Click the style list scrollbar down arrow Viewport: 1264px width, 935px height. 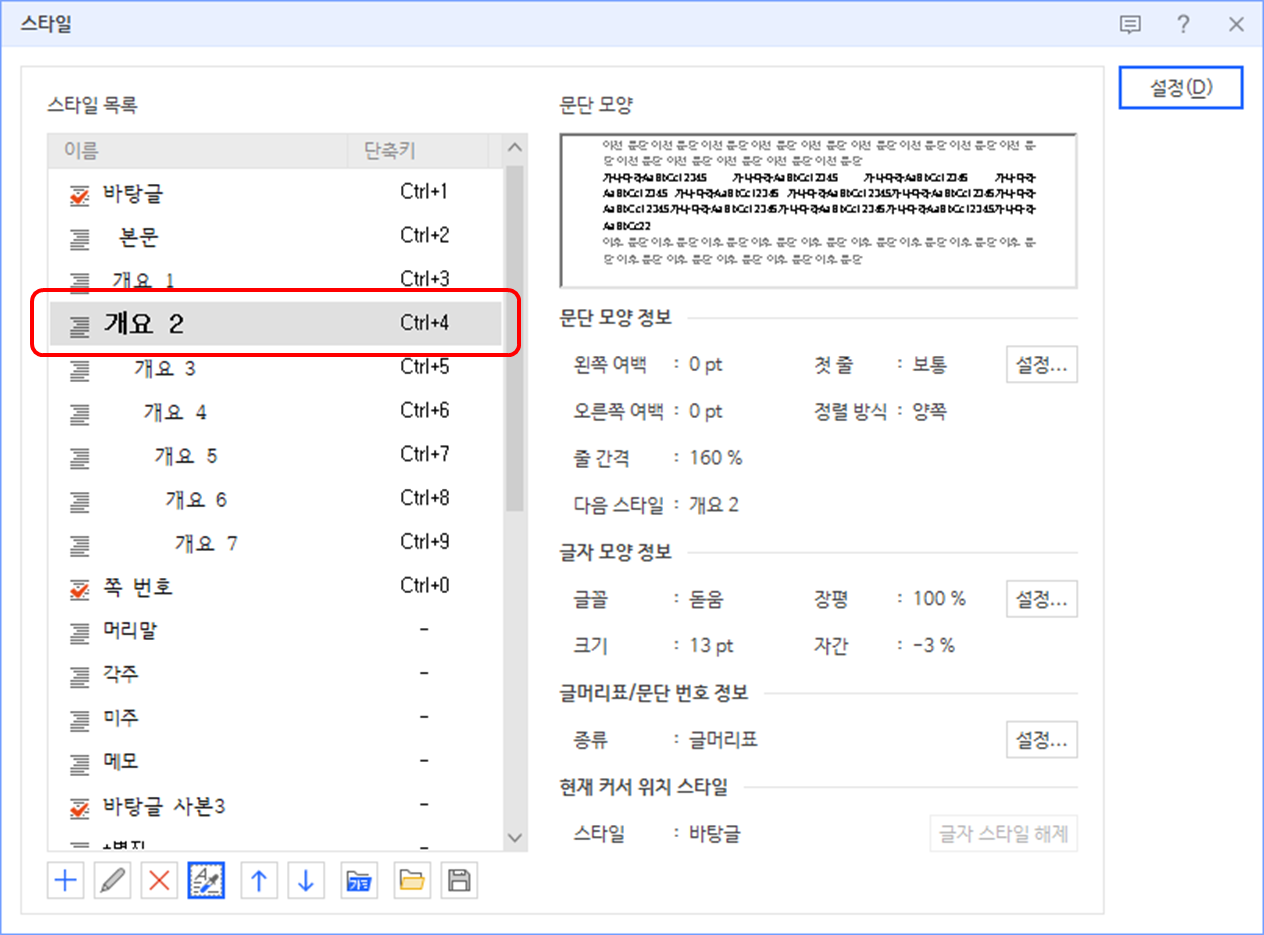(514, 837)
